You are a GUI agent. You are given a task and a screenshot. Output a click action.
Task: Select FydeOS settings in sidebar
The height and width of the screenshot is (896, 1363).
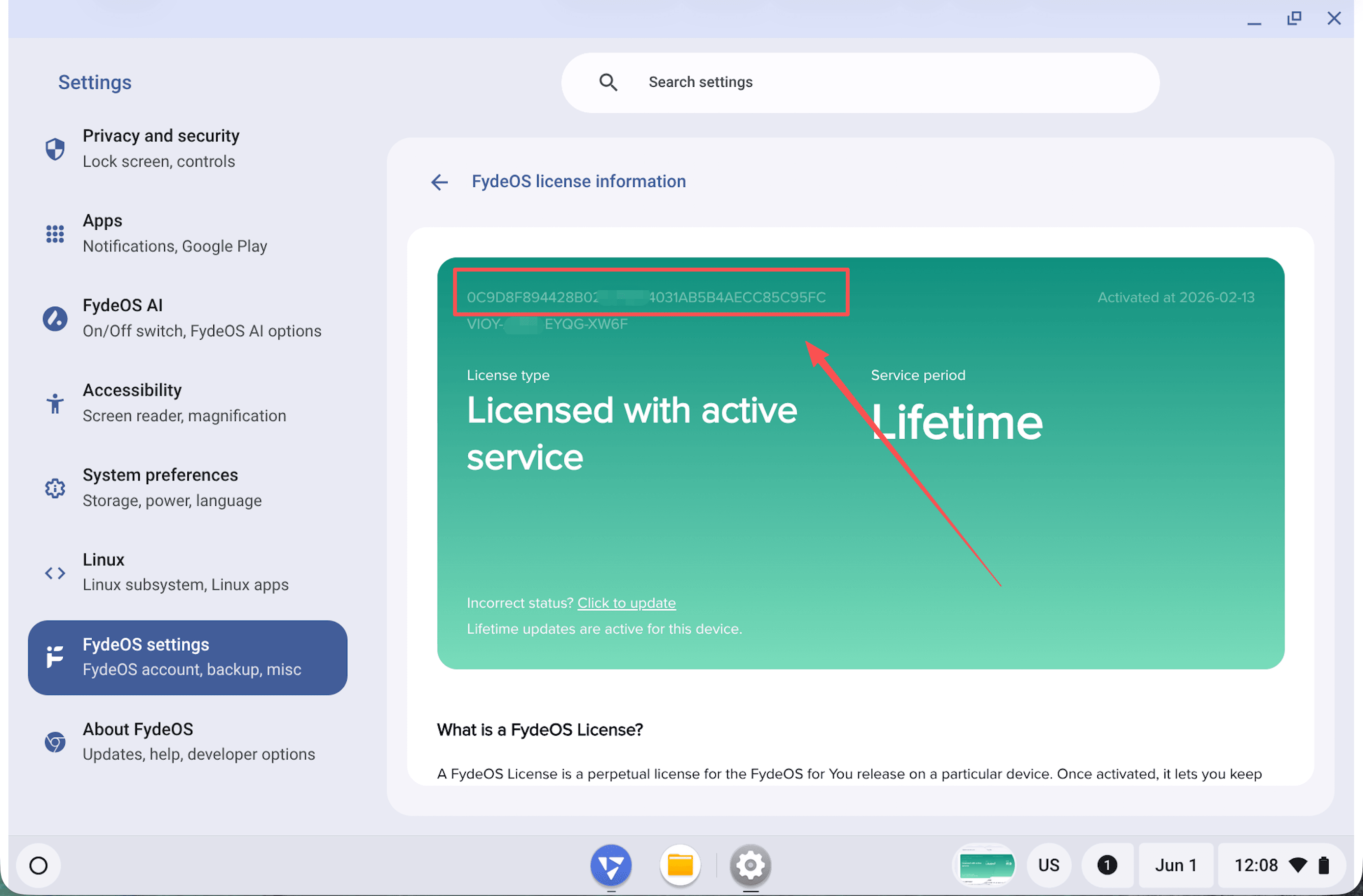pos(188,657)
